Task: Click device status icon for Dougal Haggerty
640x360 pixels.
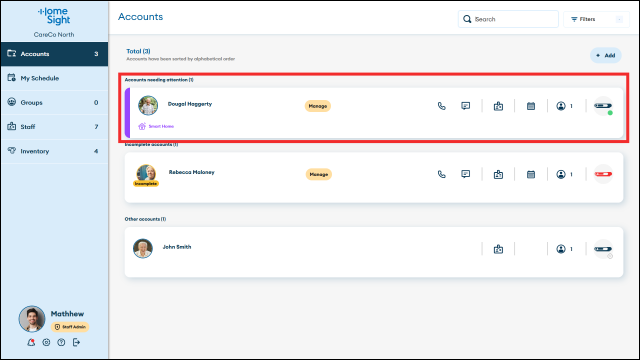Action: 603,106
